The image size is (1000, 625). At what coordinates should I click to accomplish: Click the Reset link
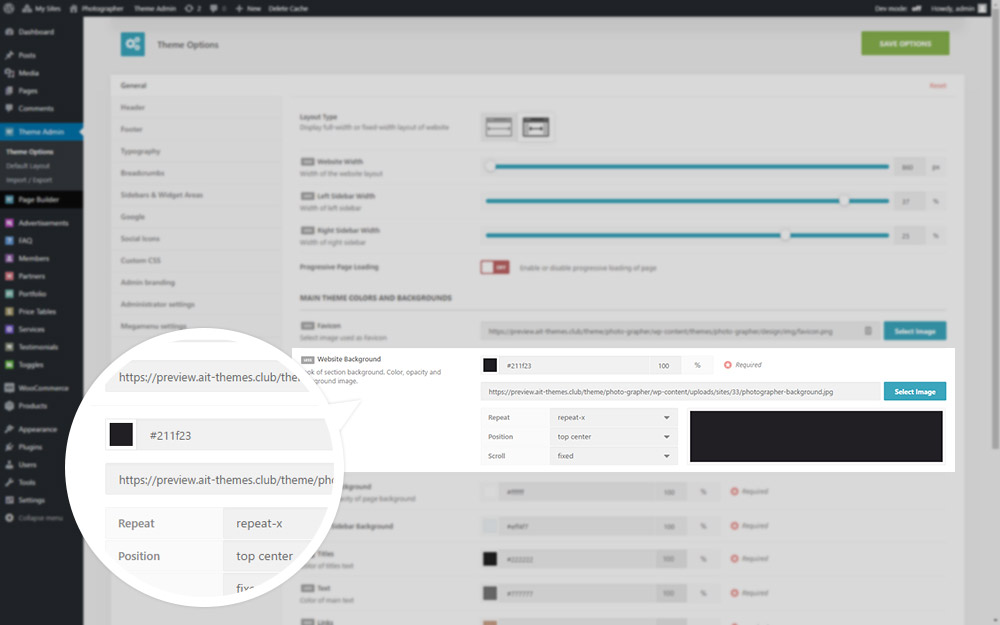point(938,85)
